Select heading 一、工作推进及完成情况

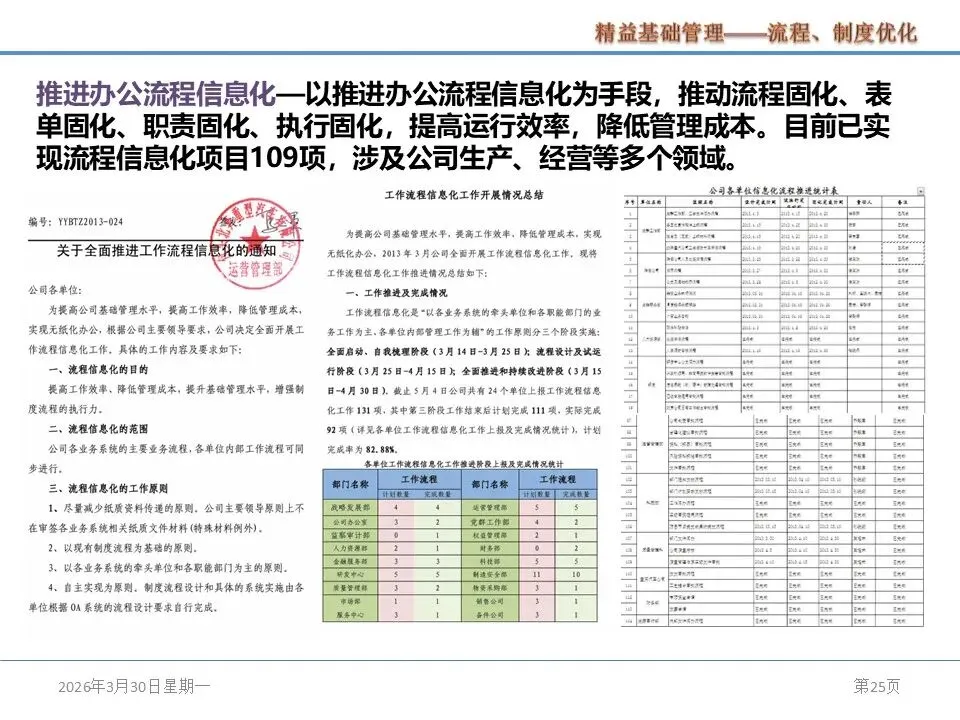pyautogui.click(x=396, y=293)
